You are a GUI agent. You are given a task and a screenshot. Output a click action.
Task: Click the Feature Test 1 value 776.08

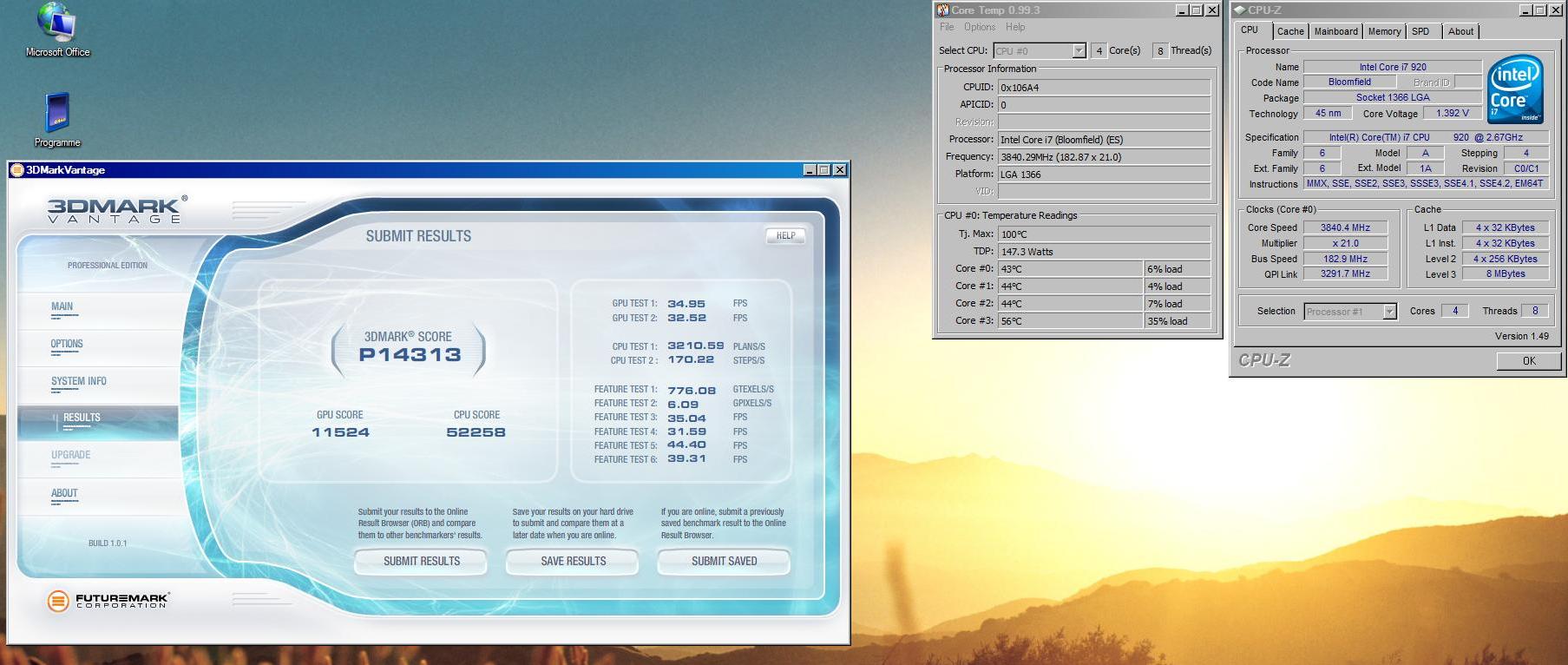pyautogui.click(x=692, y=391)
